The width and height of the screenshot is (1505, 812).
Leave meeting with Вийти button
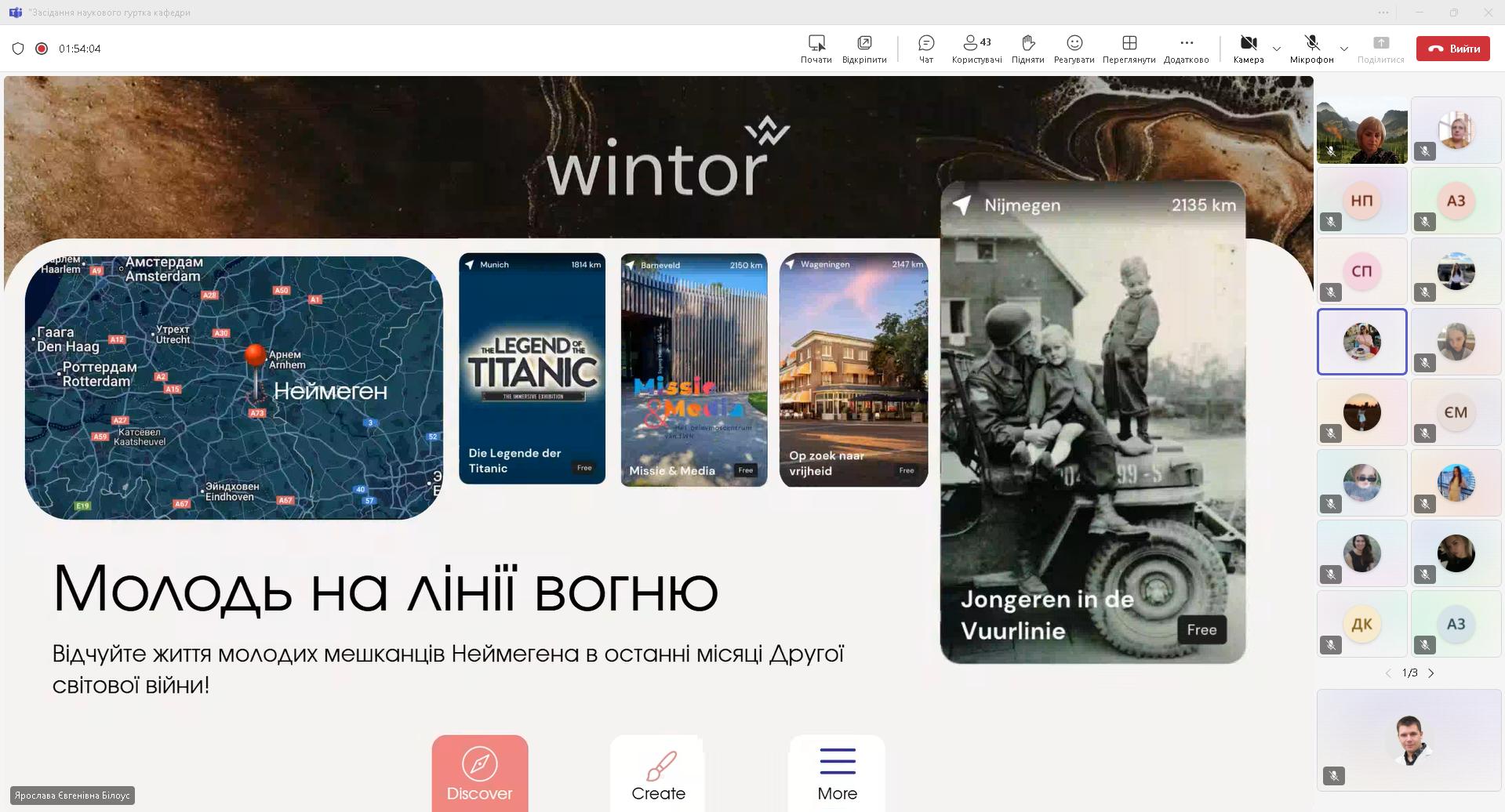tap(1452, 49)
